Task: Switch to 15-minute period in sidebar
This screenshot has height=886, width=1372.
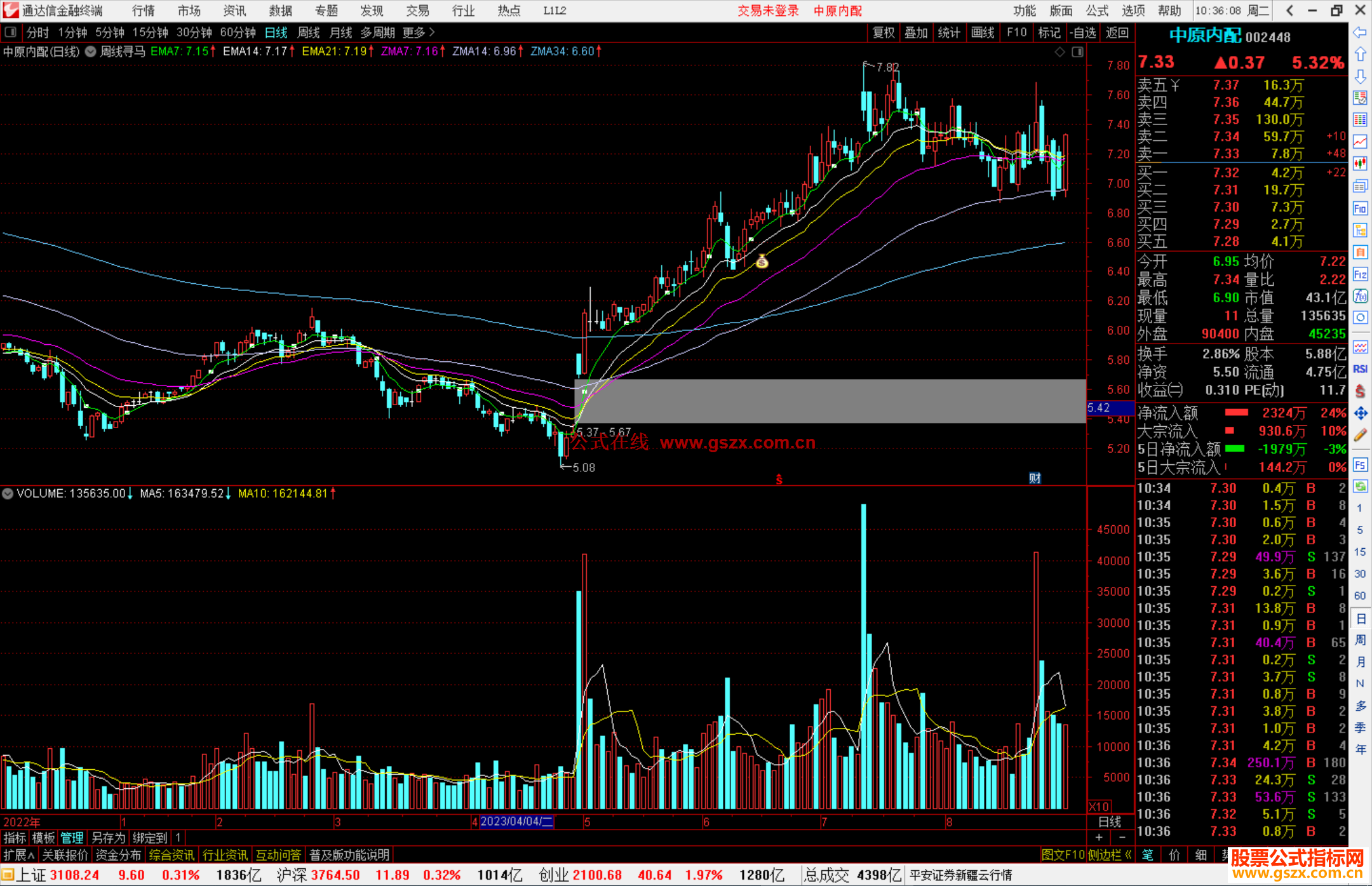Action: [x=1359, y=552]
